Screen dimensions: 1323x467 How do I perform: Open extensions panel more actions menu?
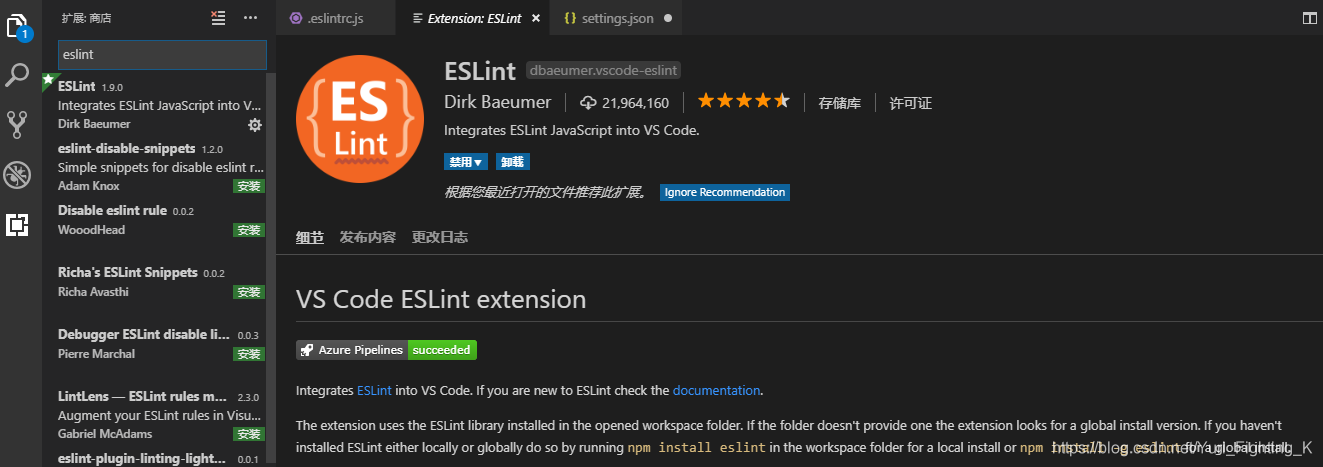coord(251,18)
